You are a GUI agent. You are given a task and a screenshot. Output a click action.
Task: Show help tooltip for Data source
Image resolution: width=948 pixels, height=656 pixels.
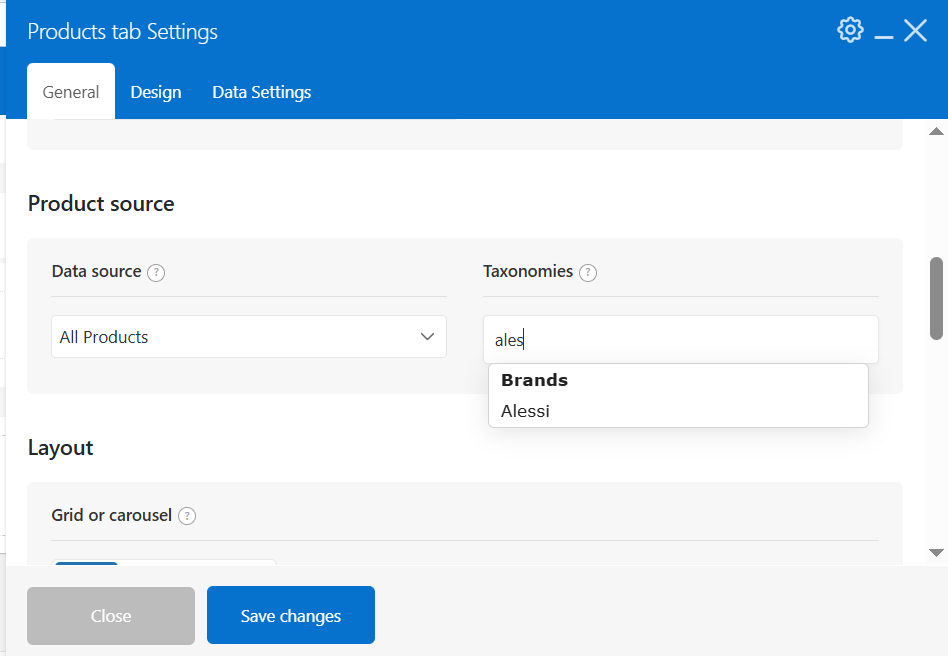point(156,273)
